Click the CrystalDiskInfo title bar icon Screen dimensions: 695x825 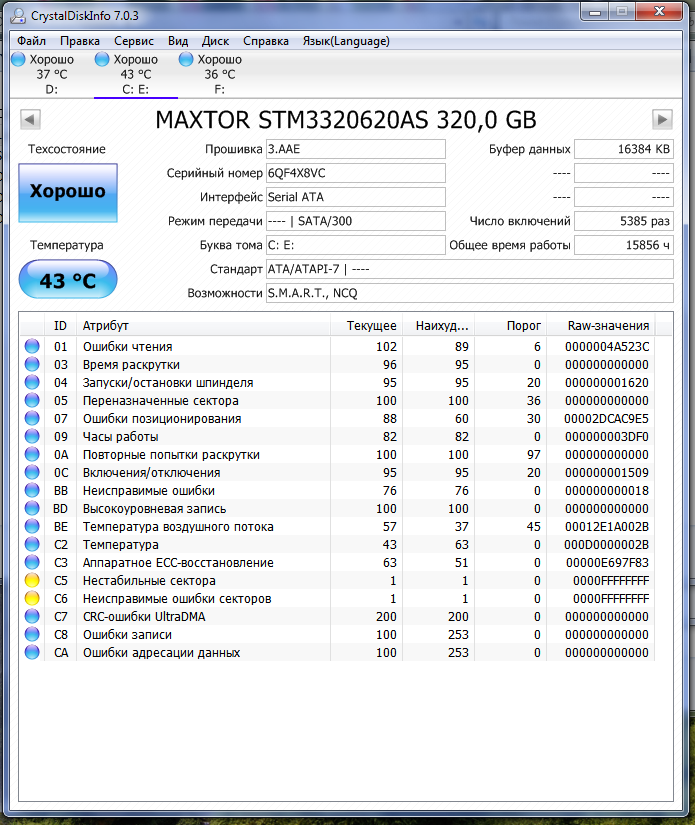pos(18,16)
